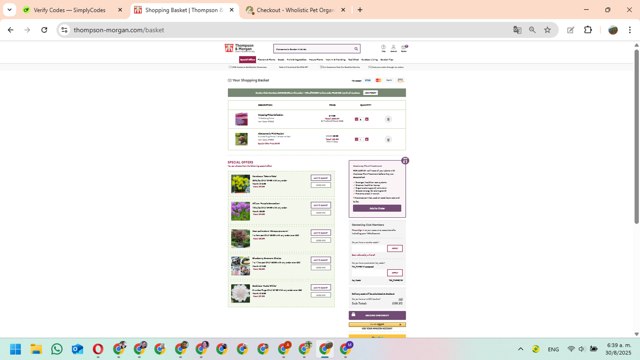Open a new browser tab

coord(360,10)
